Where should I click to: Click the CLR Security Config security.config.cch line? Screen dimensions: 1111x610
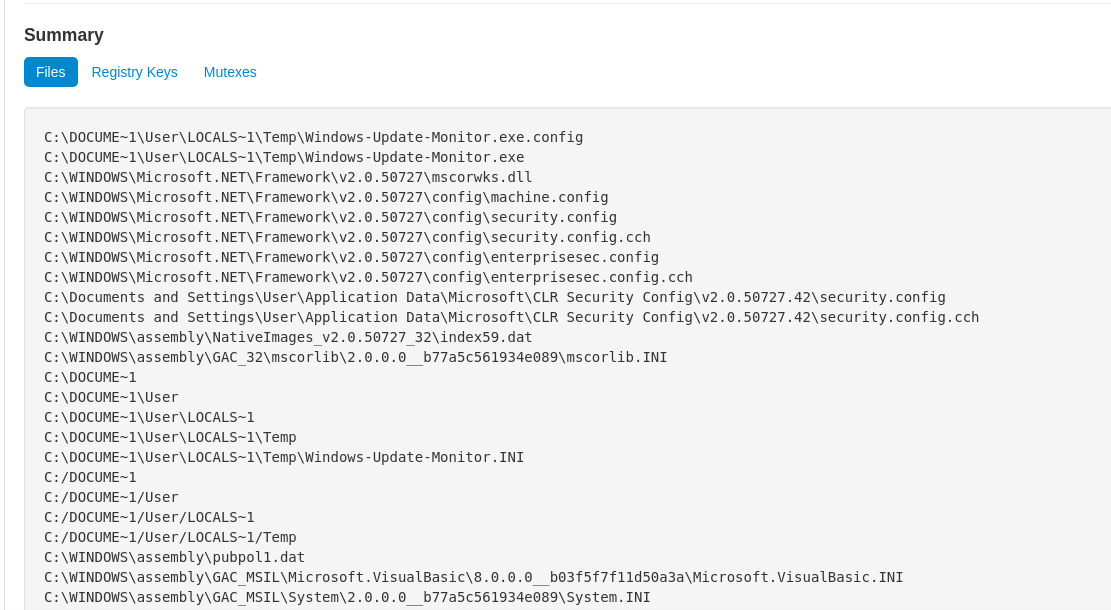coord(512,317)
